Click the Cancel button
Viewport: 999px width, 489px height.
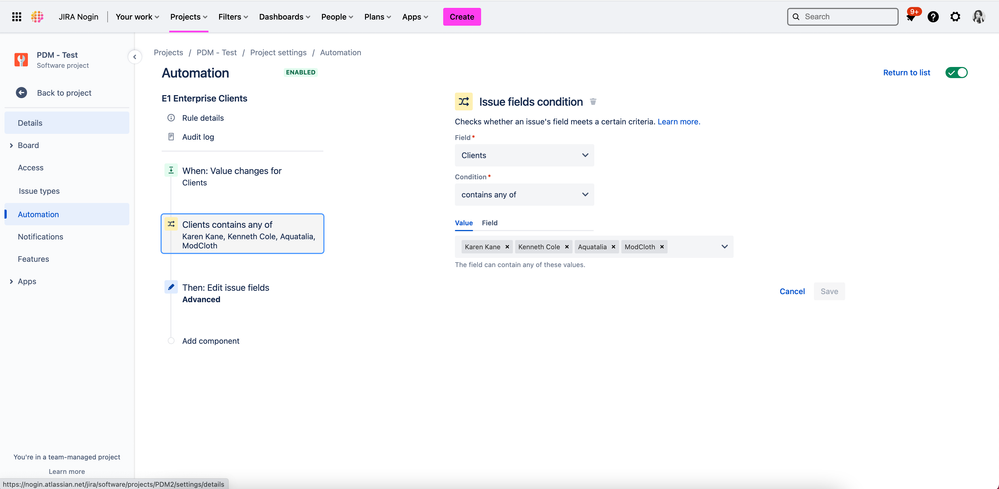pos(792,292)
